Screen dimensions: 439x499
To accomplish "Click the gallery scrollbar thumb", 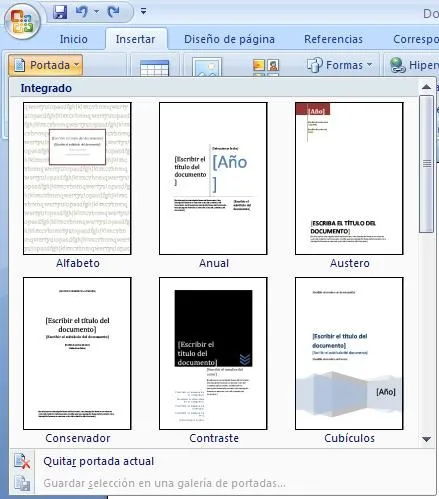I will coord(426,164).
